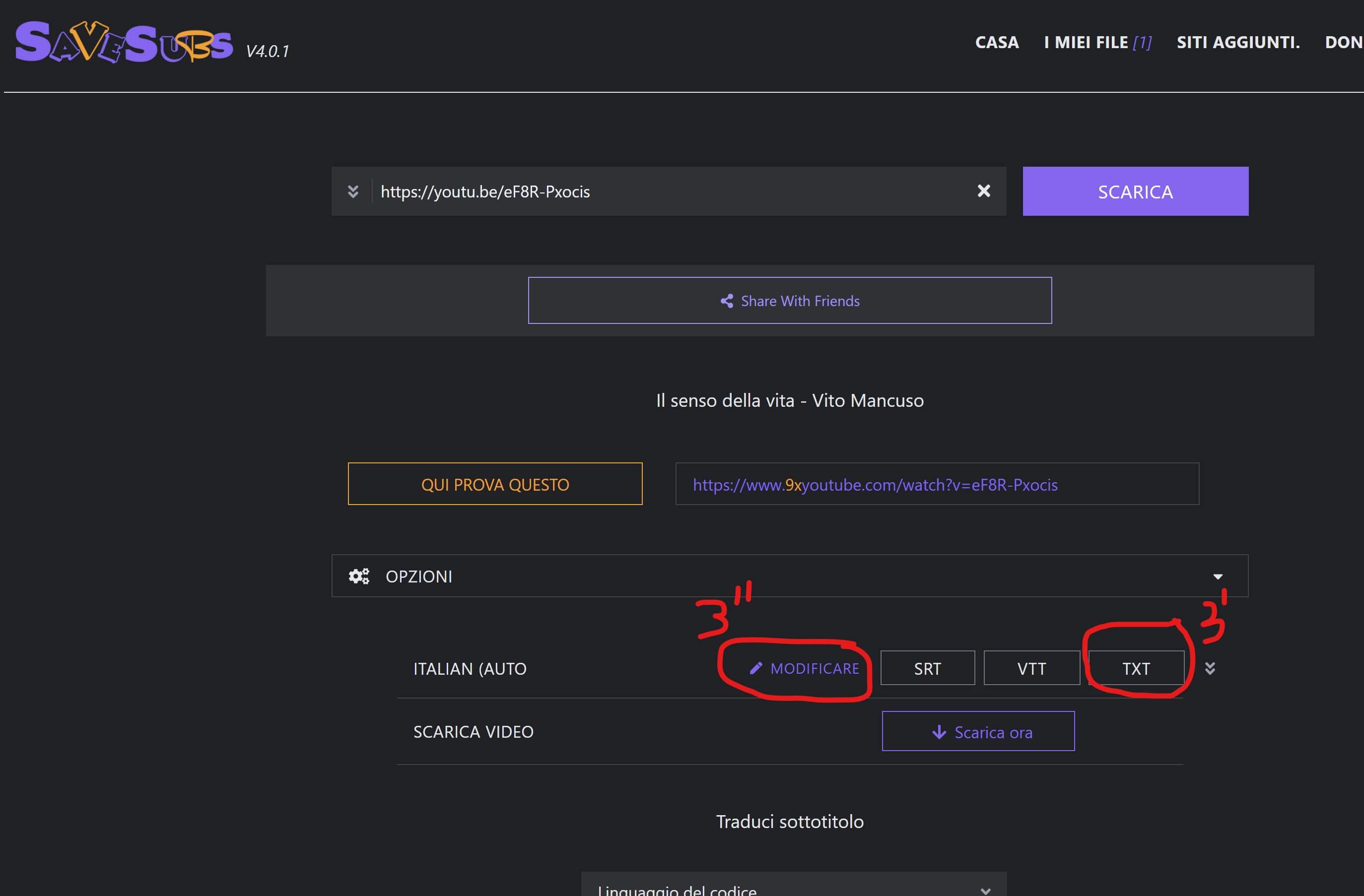This screenshot has height=896, width=1364.
Task: Click the down-arrow icon in Scarica ora
Action: [939, 732]
